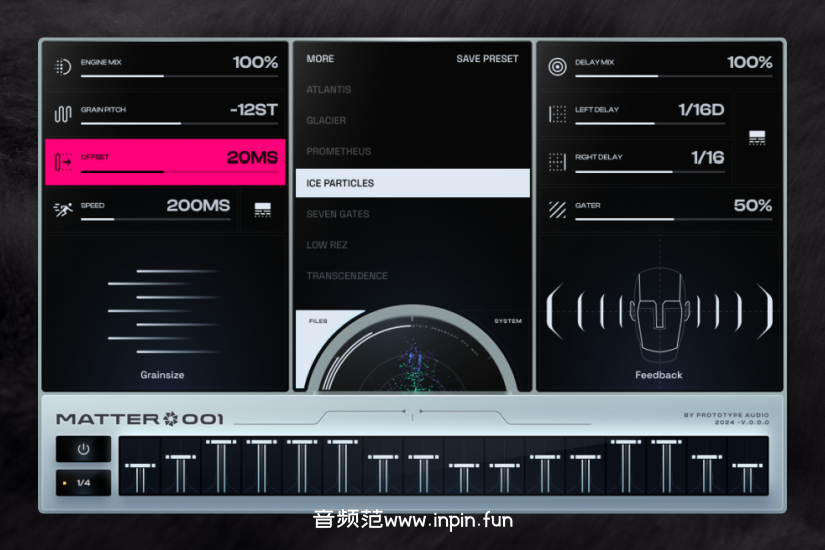This screenshot has width=825, height=550.
Task: Click the Gater diagonal stripes icon
Action: tap(557, 209)
